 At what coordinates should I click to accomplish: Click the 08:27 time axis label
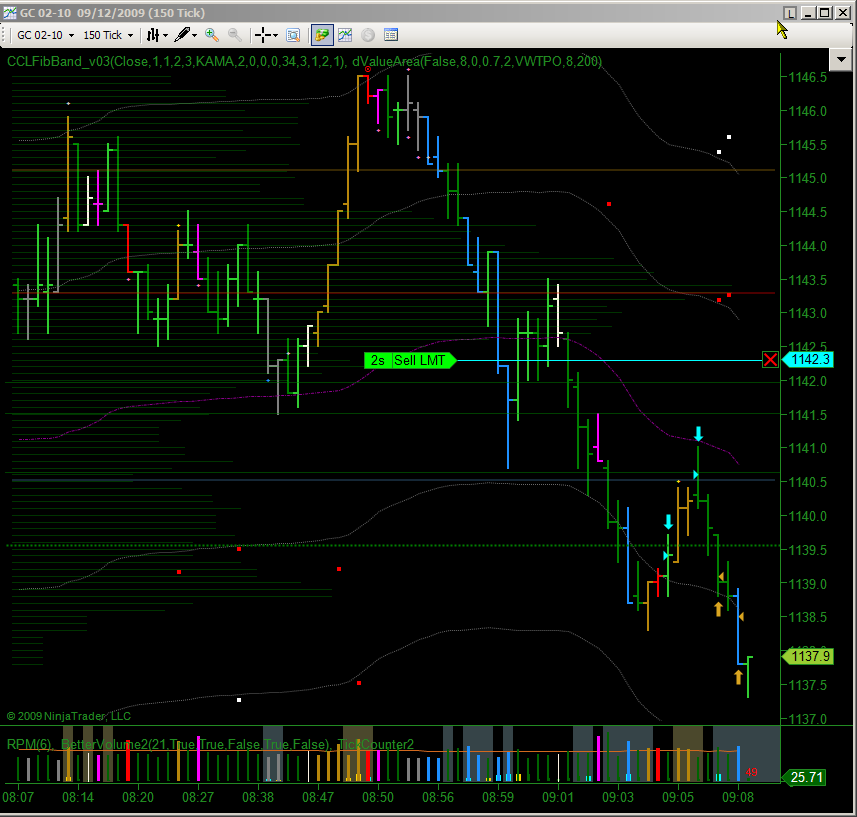pyautogui.click(x=198, y=797)
